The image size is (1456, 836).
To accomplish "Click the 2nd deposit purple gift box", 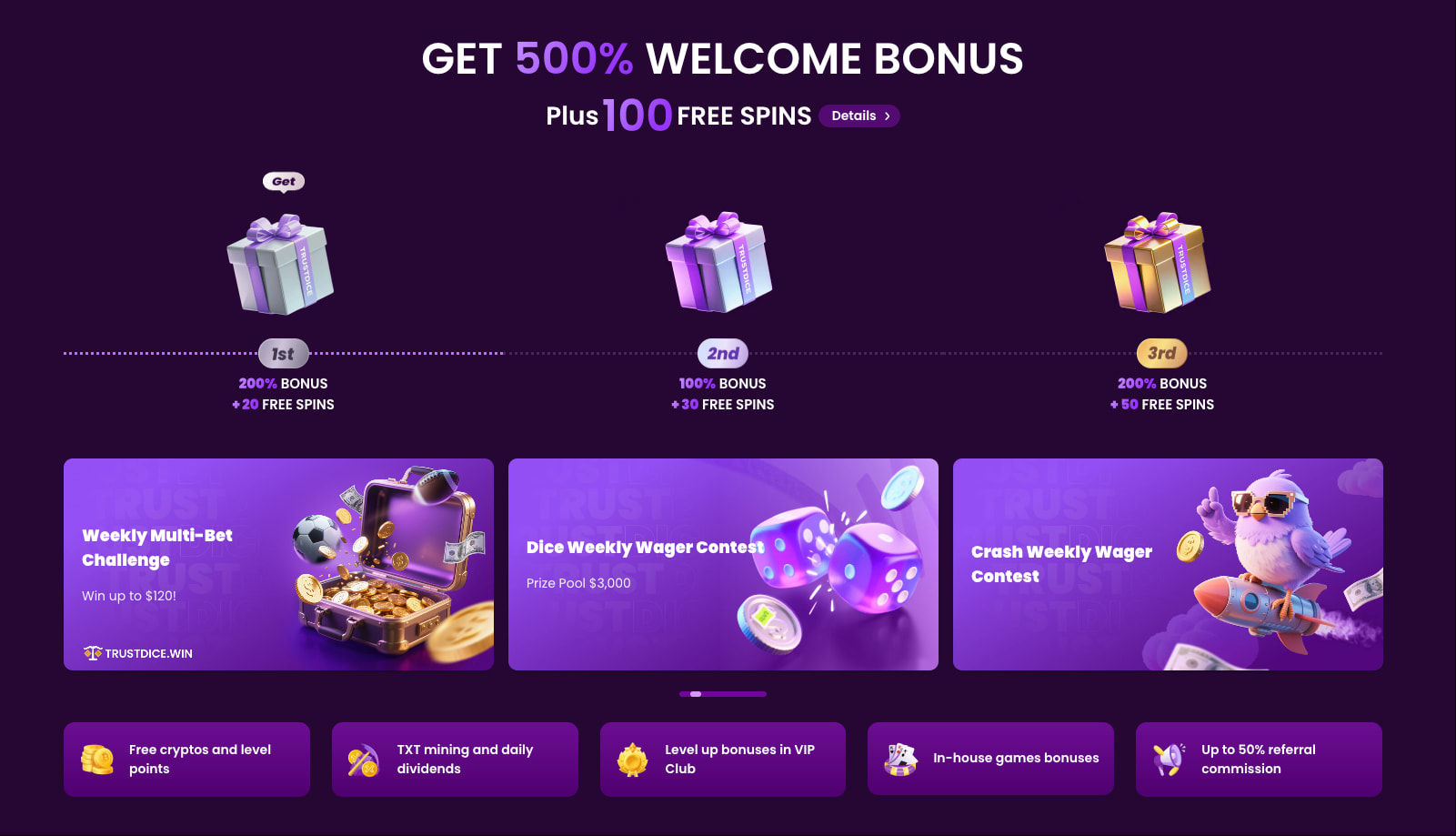I will click(718, 263).
